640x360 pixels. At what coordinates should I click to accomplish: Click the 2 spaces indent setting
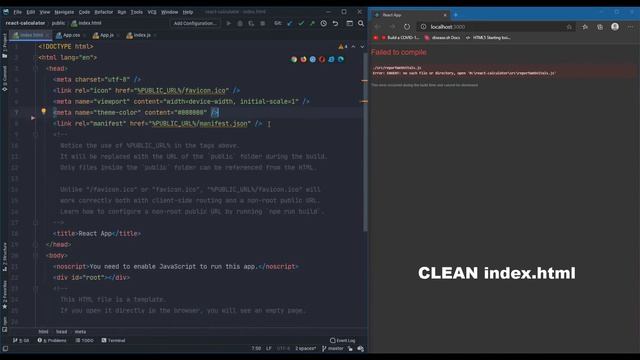[x=305, y=349]
